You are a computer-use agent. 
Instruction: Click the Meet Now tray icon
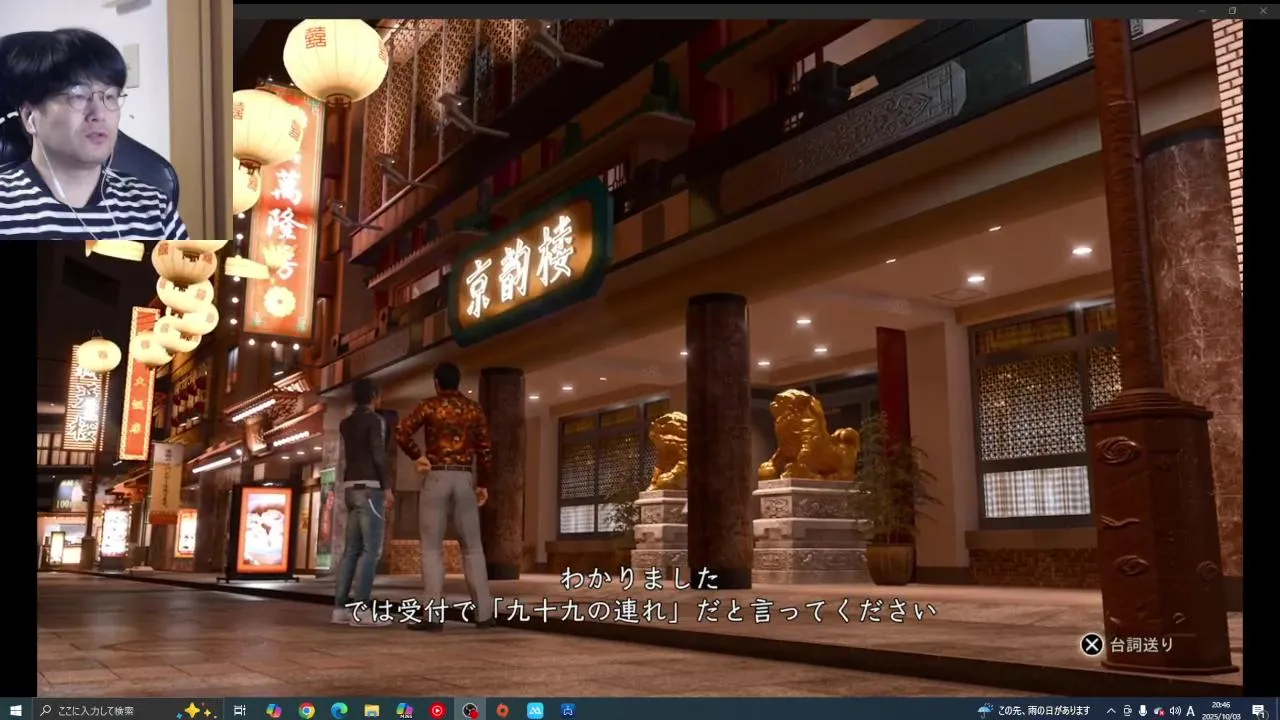pos(1127,710)
